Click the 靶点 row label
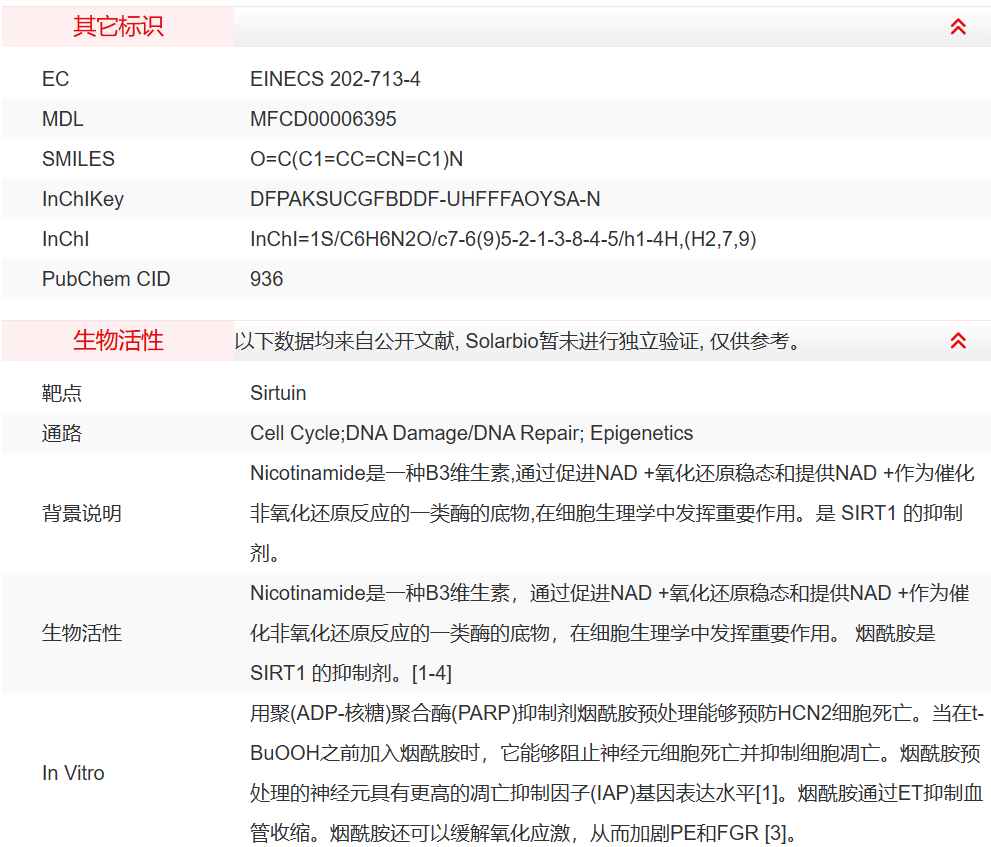This screenshot has height=847, width=991. pos(62,393)
